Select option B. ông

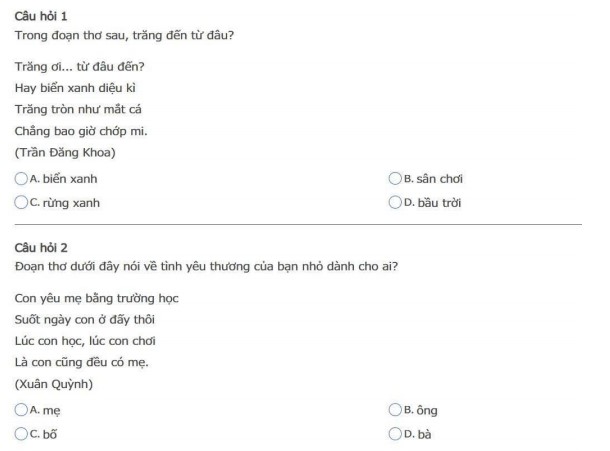(394, 410)
